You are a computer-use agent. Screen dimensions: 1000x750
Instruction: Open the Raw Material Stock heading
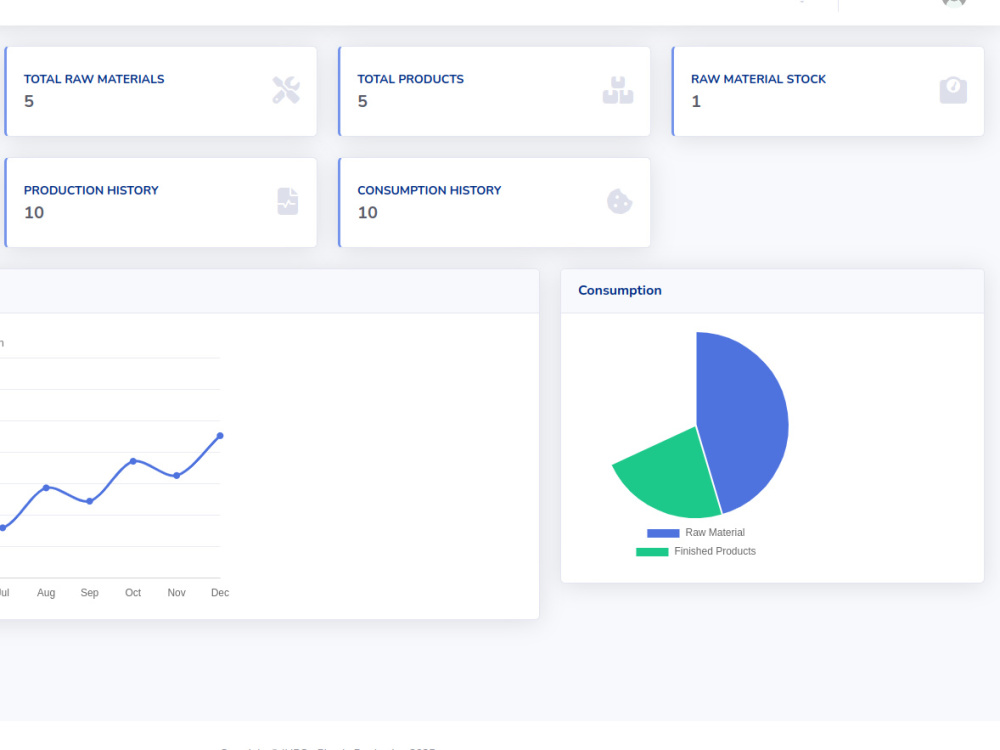[x=758, y=79]
